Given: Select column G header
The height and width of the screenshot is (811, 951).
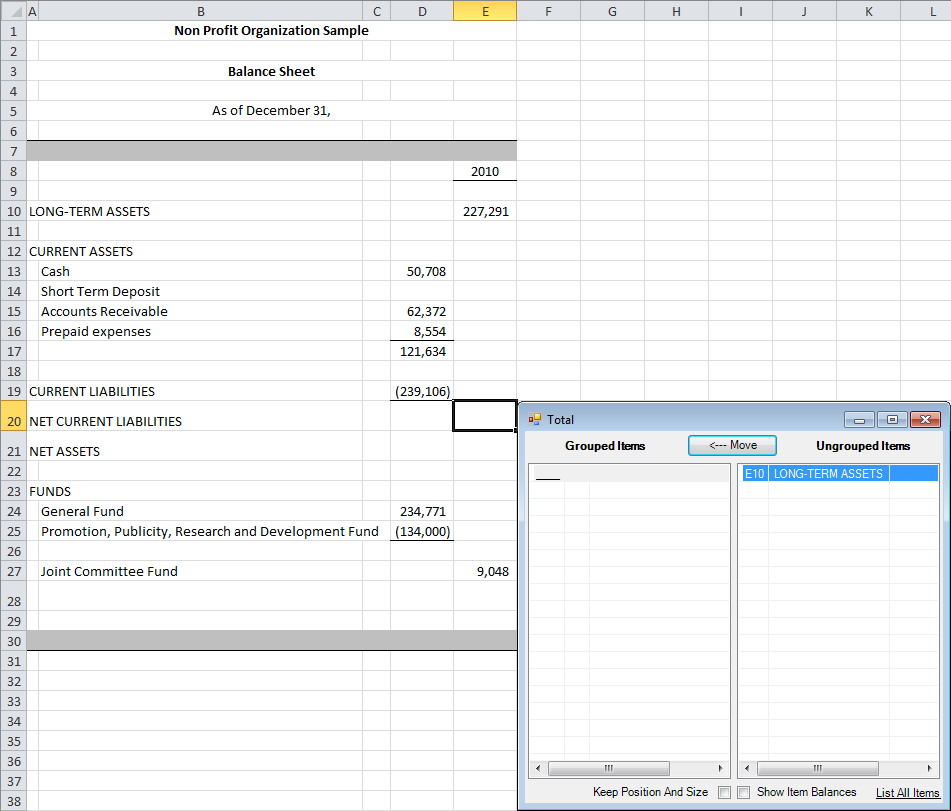Looking at the screenshot, I should coord(613,11).
